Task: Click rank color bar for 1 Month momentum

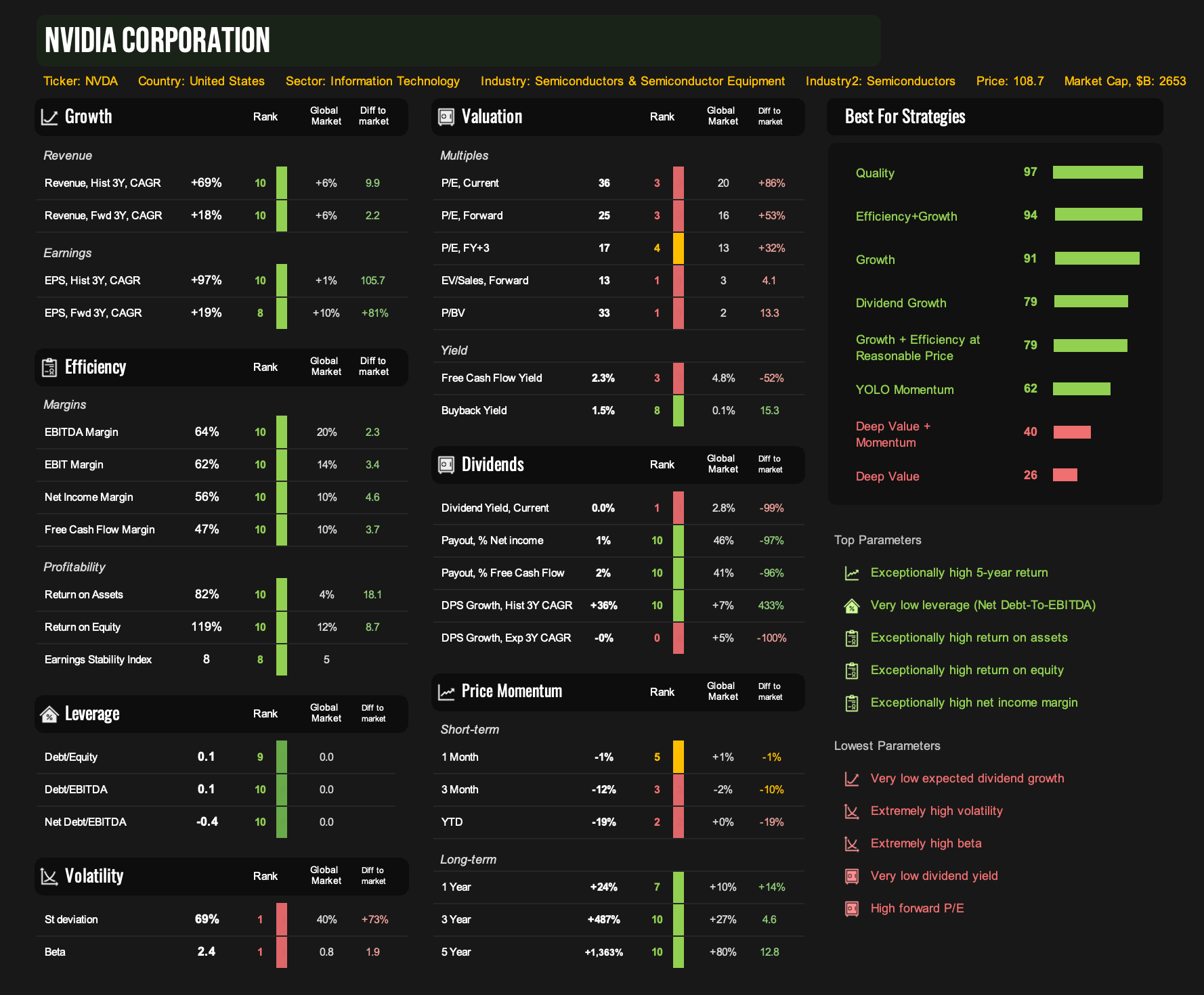Action: pos(679,757)
